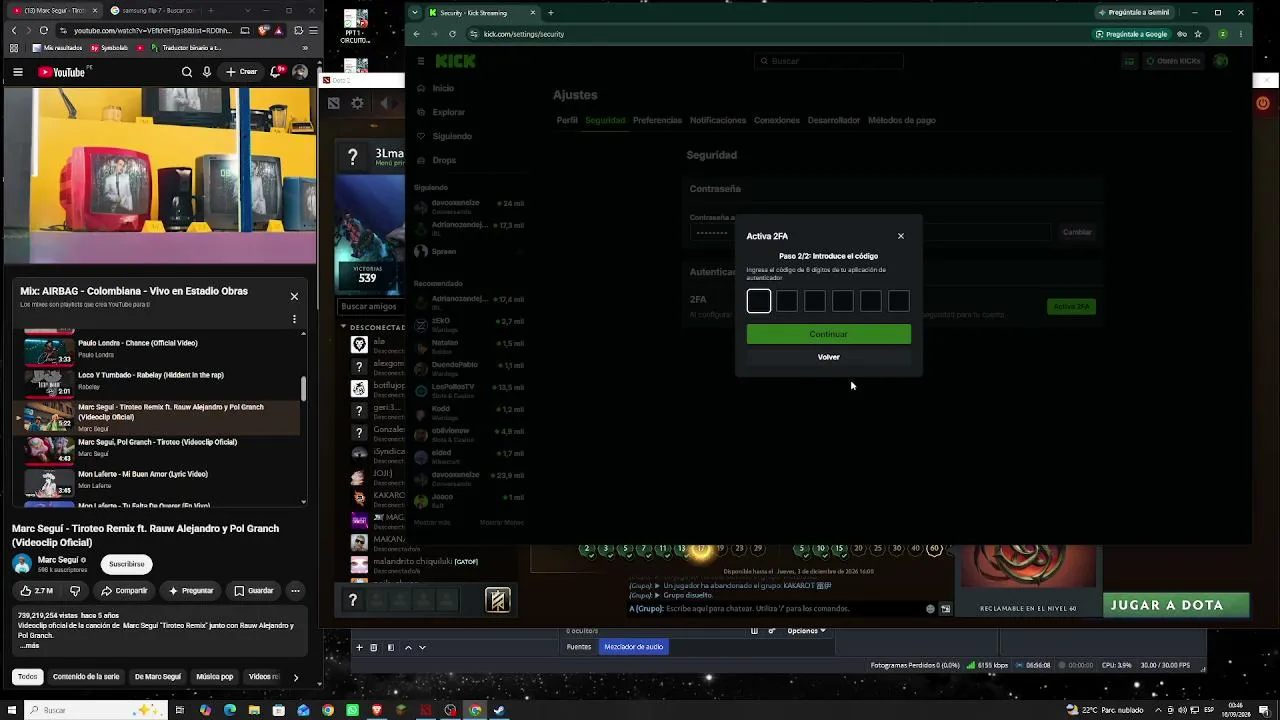
Task: Close the Mix AIRBAG playlist panel
Action: tap(294, 296)
